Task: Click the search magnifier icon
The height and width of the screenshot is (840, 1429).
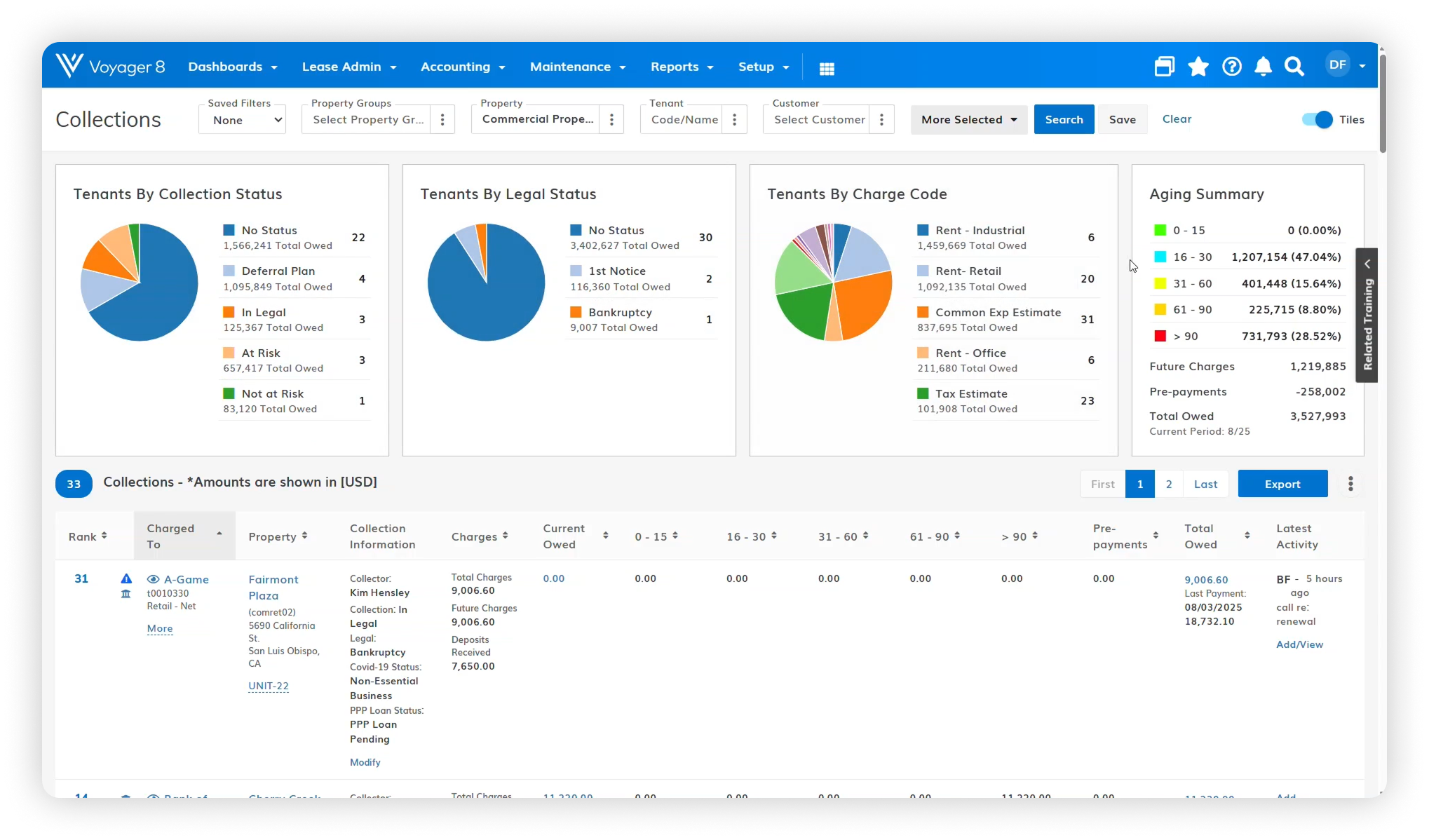Action: coord(1294,67)
